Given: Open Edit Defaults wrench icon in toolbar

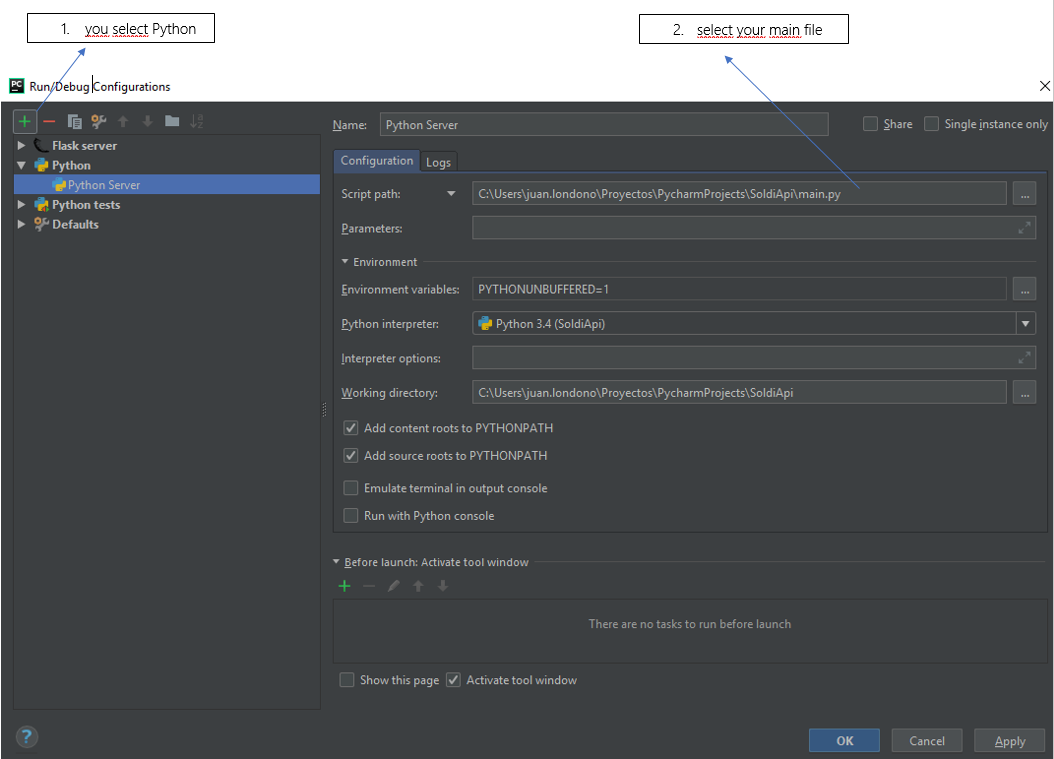Looking at the screenshot, I should [99, 122].
